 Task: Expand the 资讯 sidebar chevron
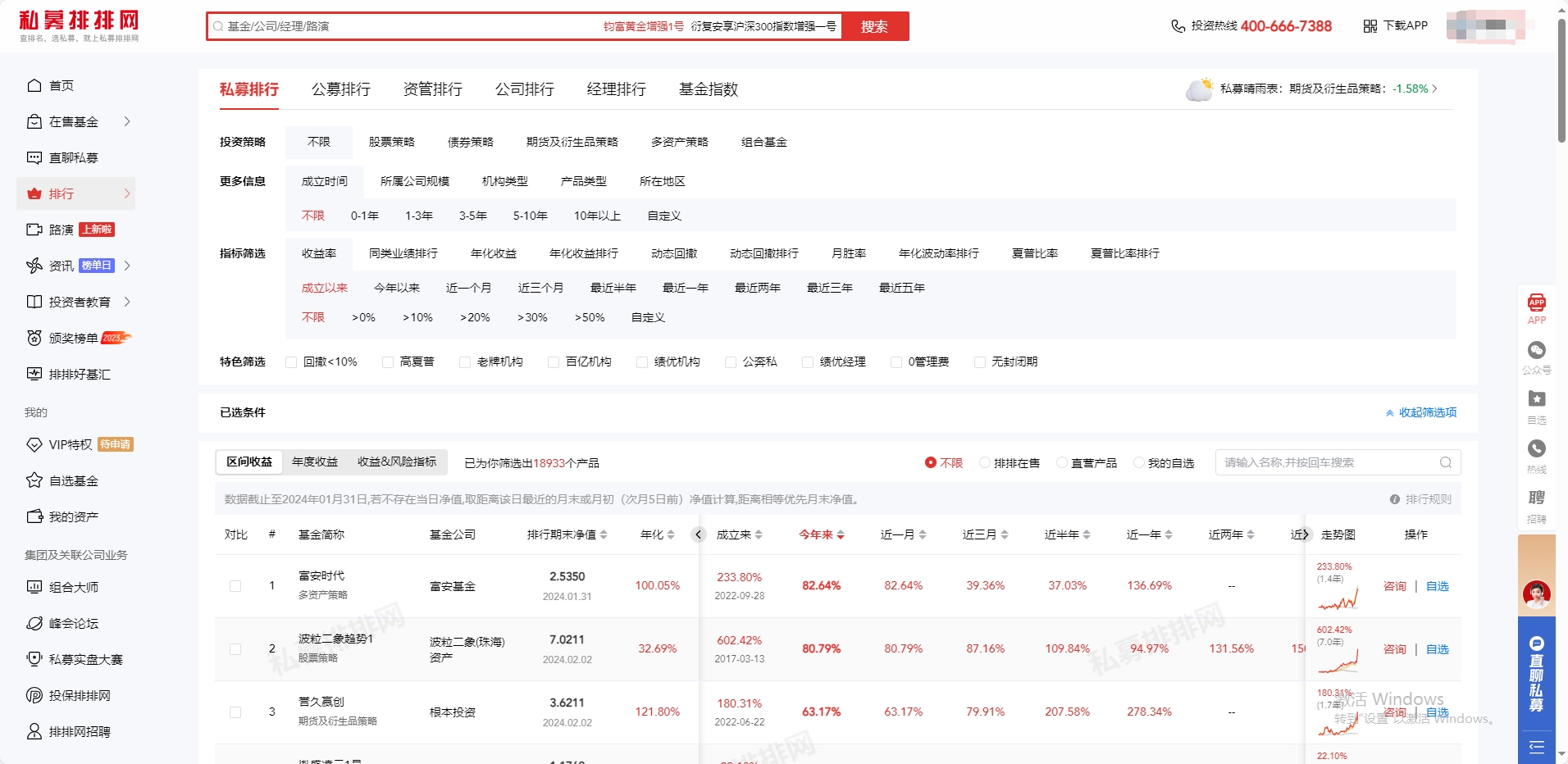127,266
